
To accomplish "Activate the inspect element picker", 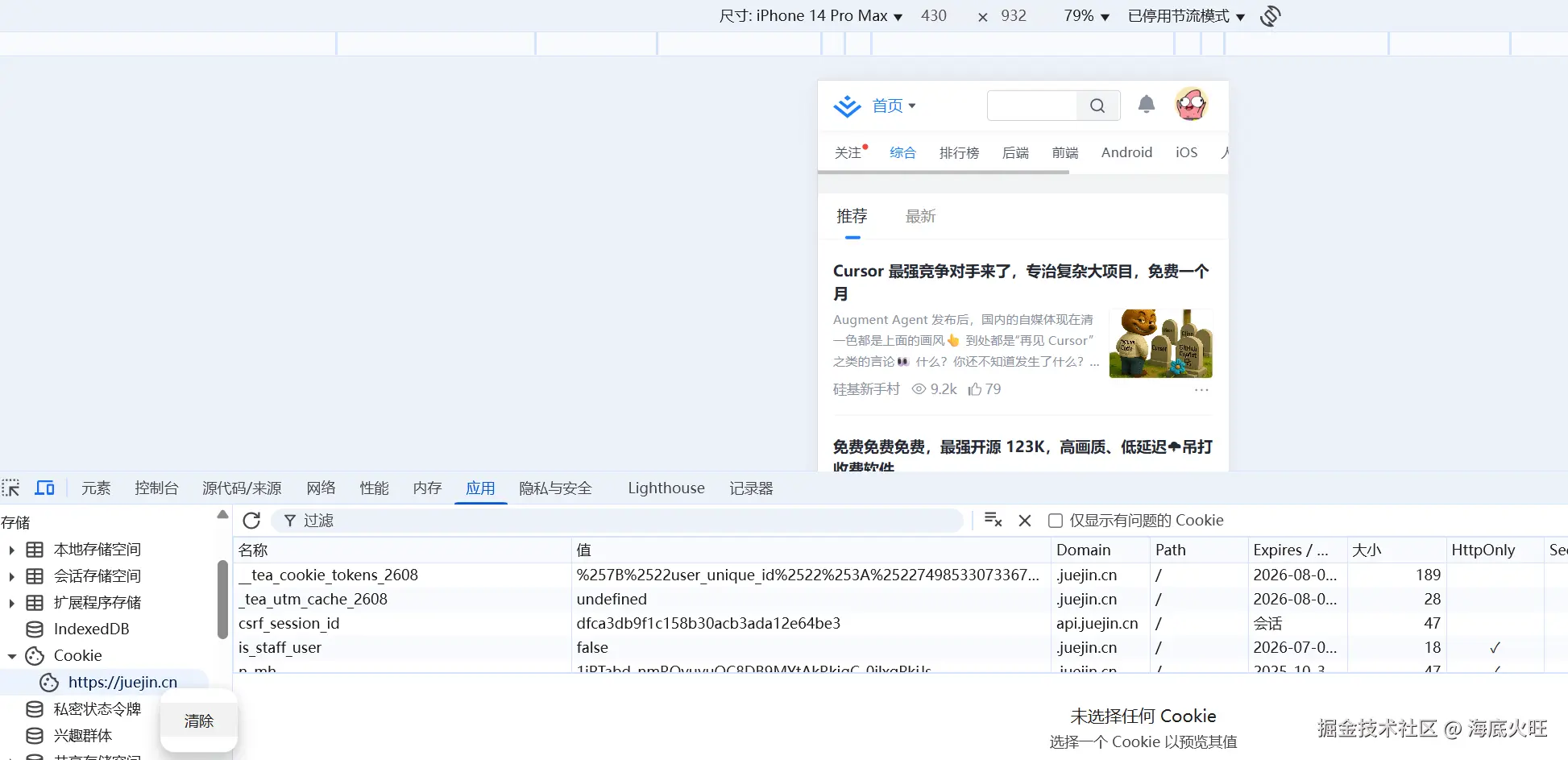I will [10, 488].
